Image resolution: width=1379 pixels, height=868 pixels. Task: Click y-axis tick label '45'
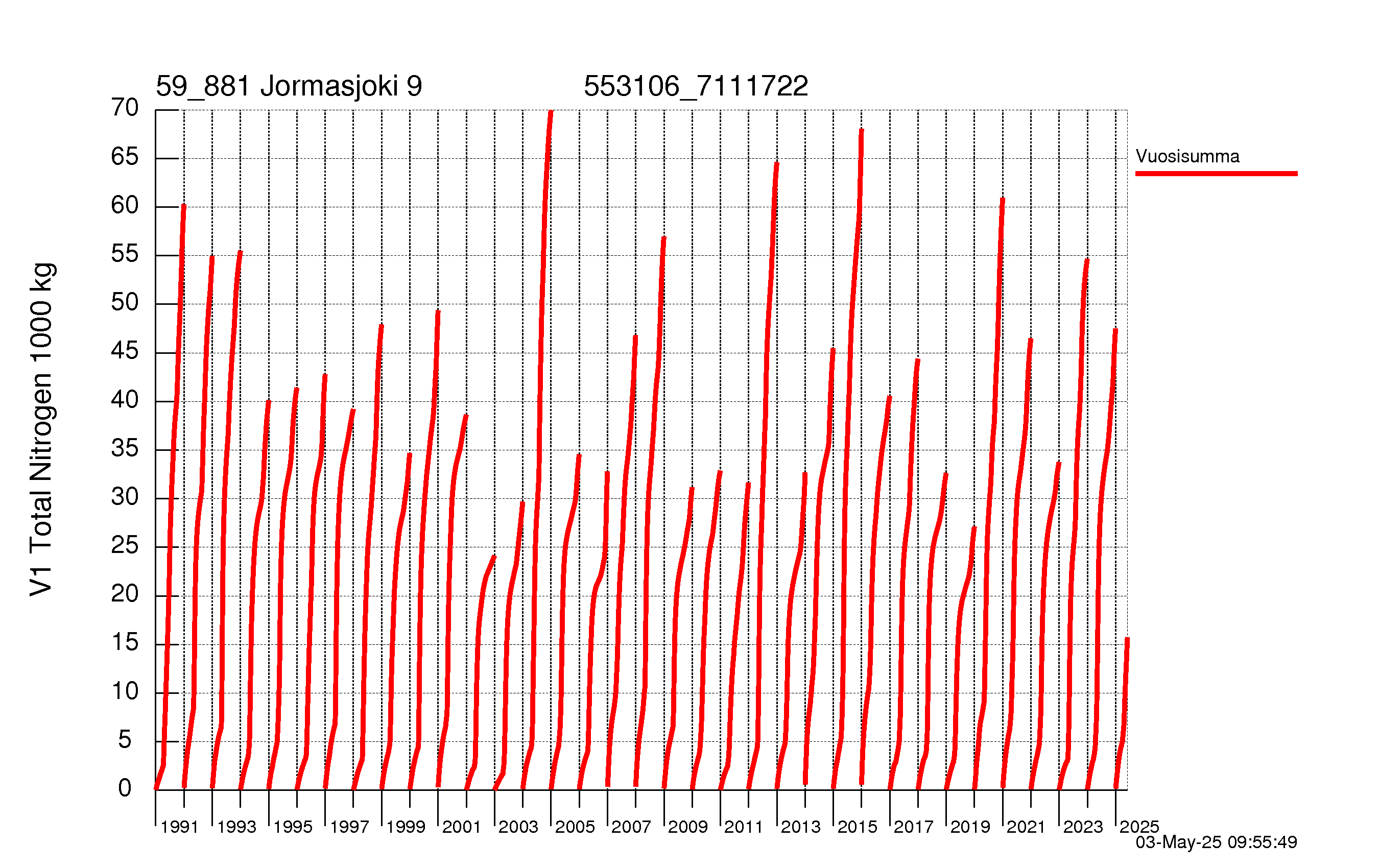coord(125,351)
